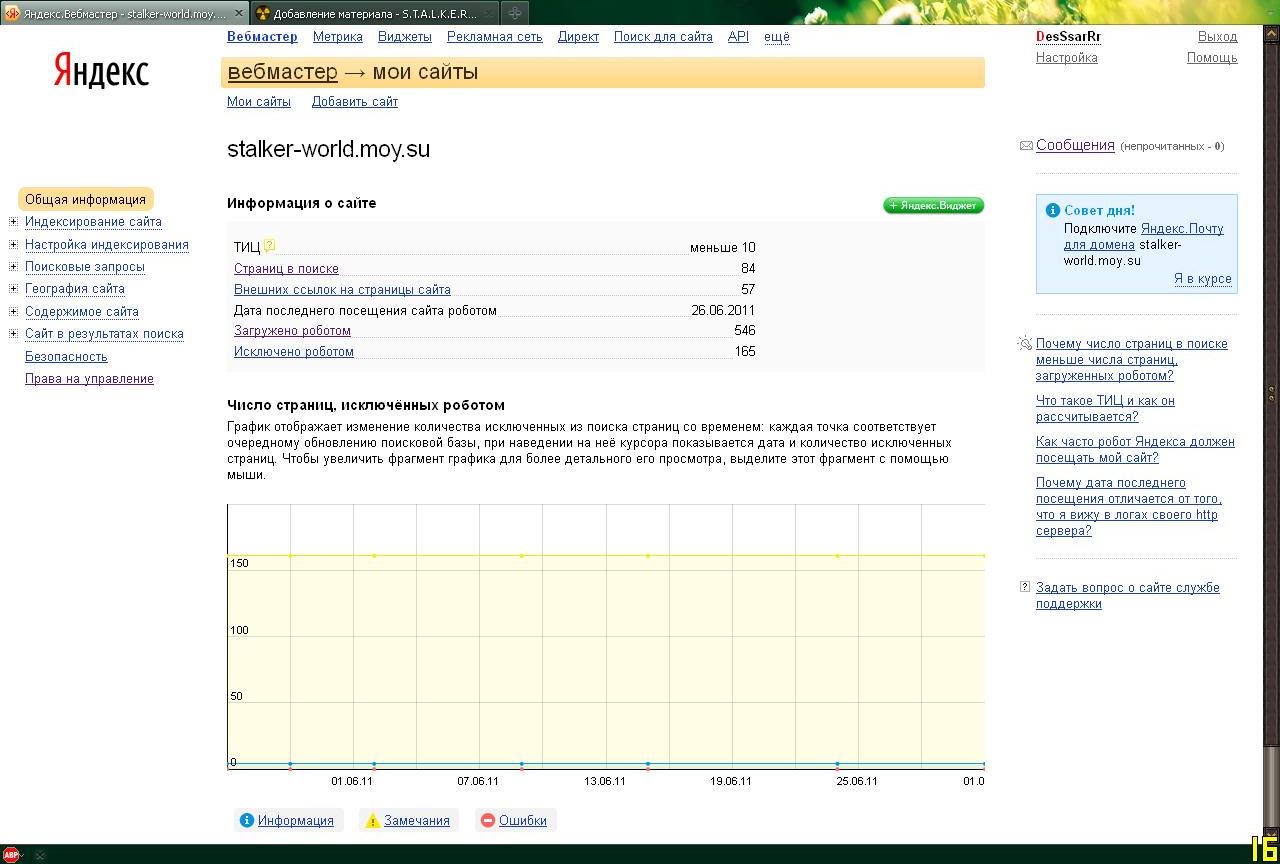
Task: Click the ТИЦ question mark help icon
Action: pyautogui.click(x=270, y=245)
